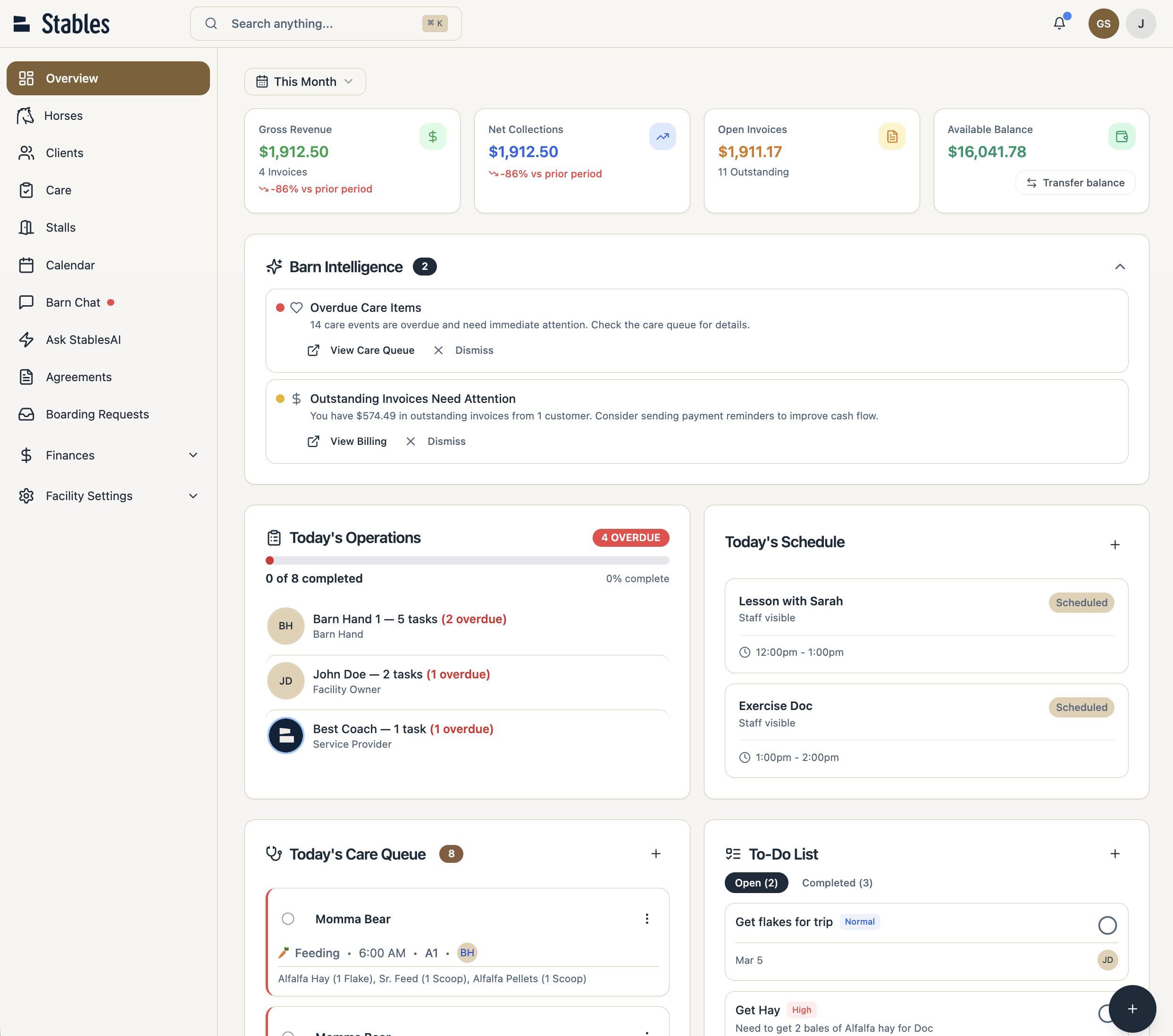Open the Care section
The image size is (1173, 1036).
[x=108, y=191]
